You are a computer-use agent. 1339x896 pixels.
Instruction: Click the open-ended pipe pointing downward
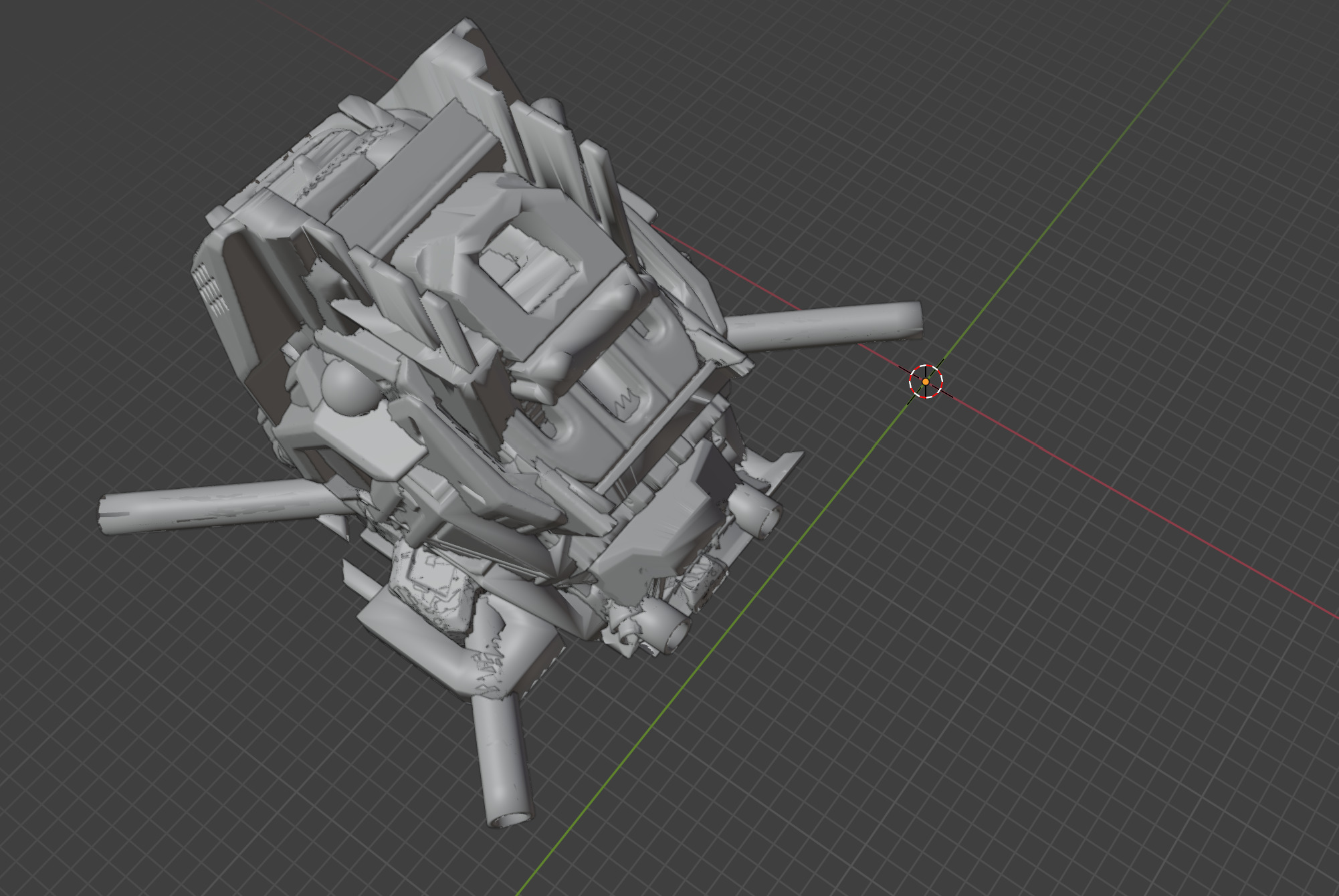click(502, 760)
